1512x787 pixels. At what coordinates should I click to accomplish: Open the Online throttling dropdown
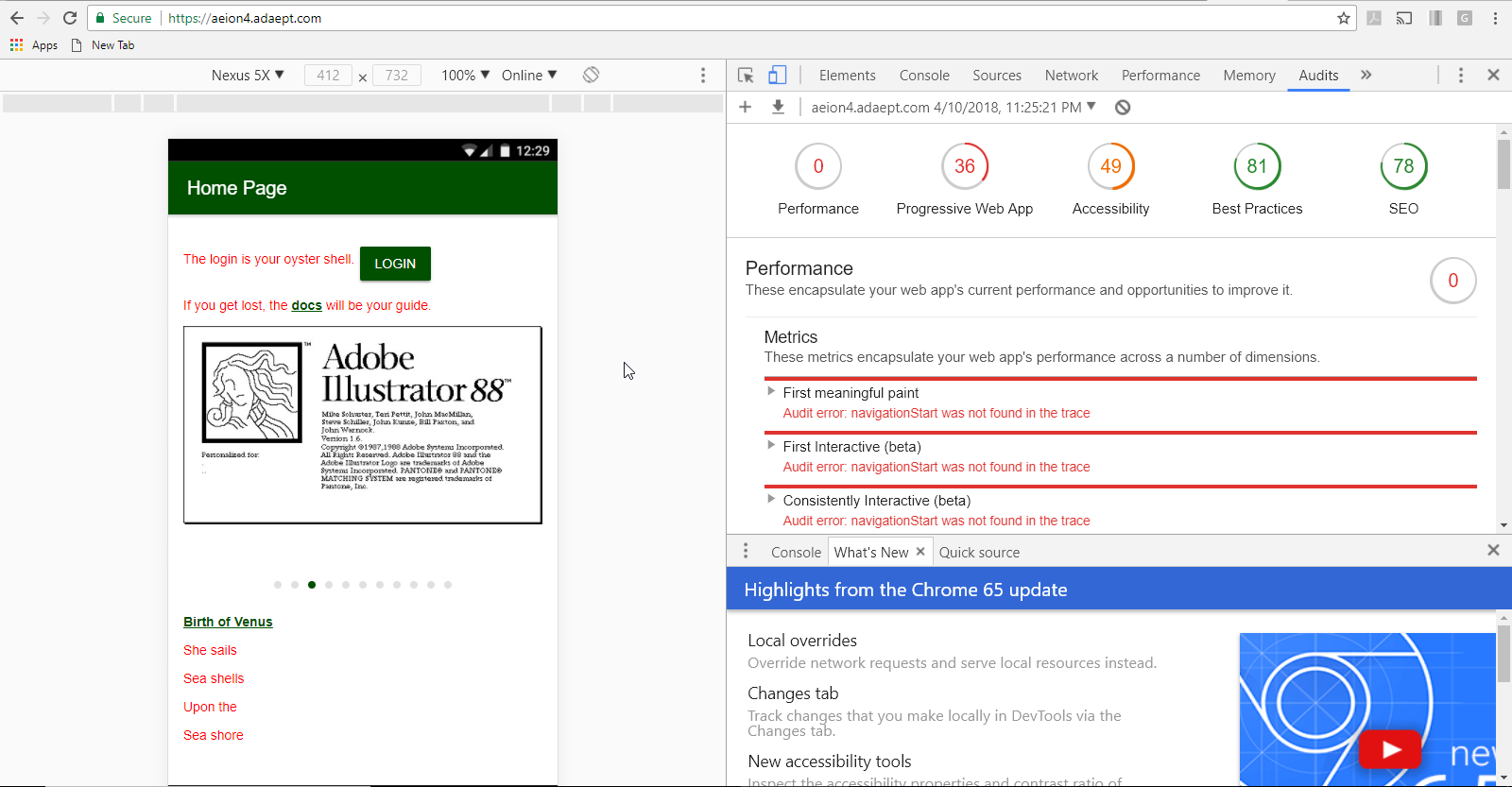pos(529,75)
